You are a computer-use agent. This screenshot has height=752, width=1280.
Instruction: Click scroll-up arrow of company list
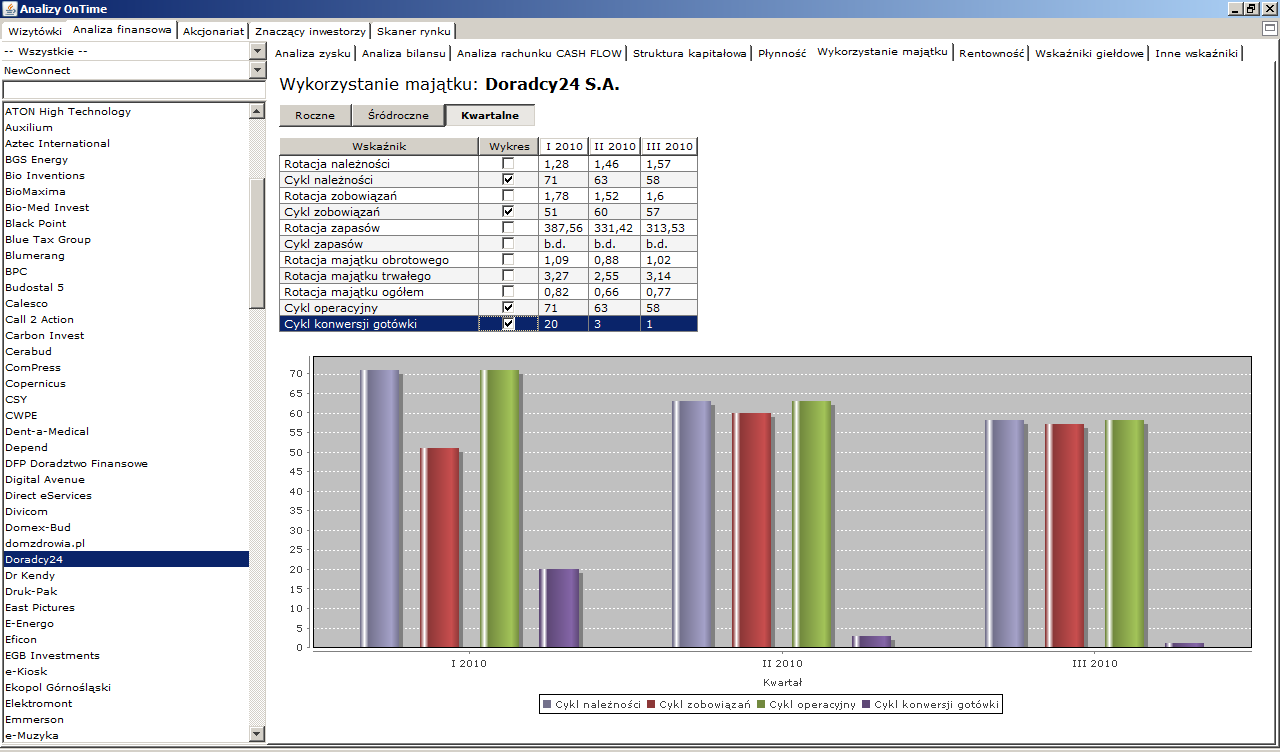coord(257,111)
